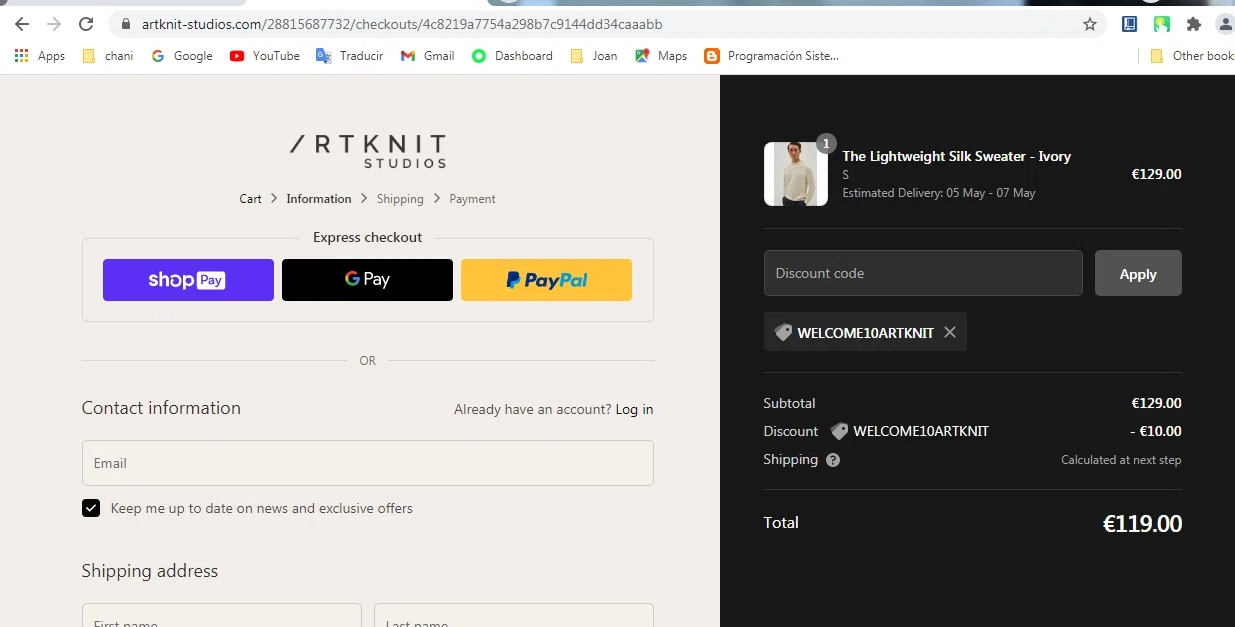Pay with PayPal button
This screenshot has width=1235, height=627.
[x=546, y=280]
